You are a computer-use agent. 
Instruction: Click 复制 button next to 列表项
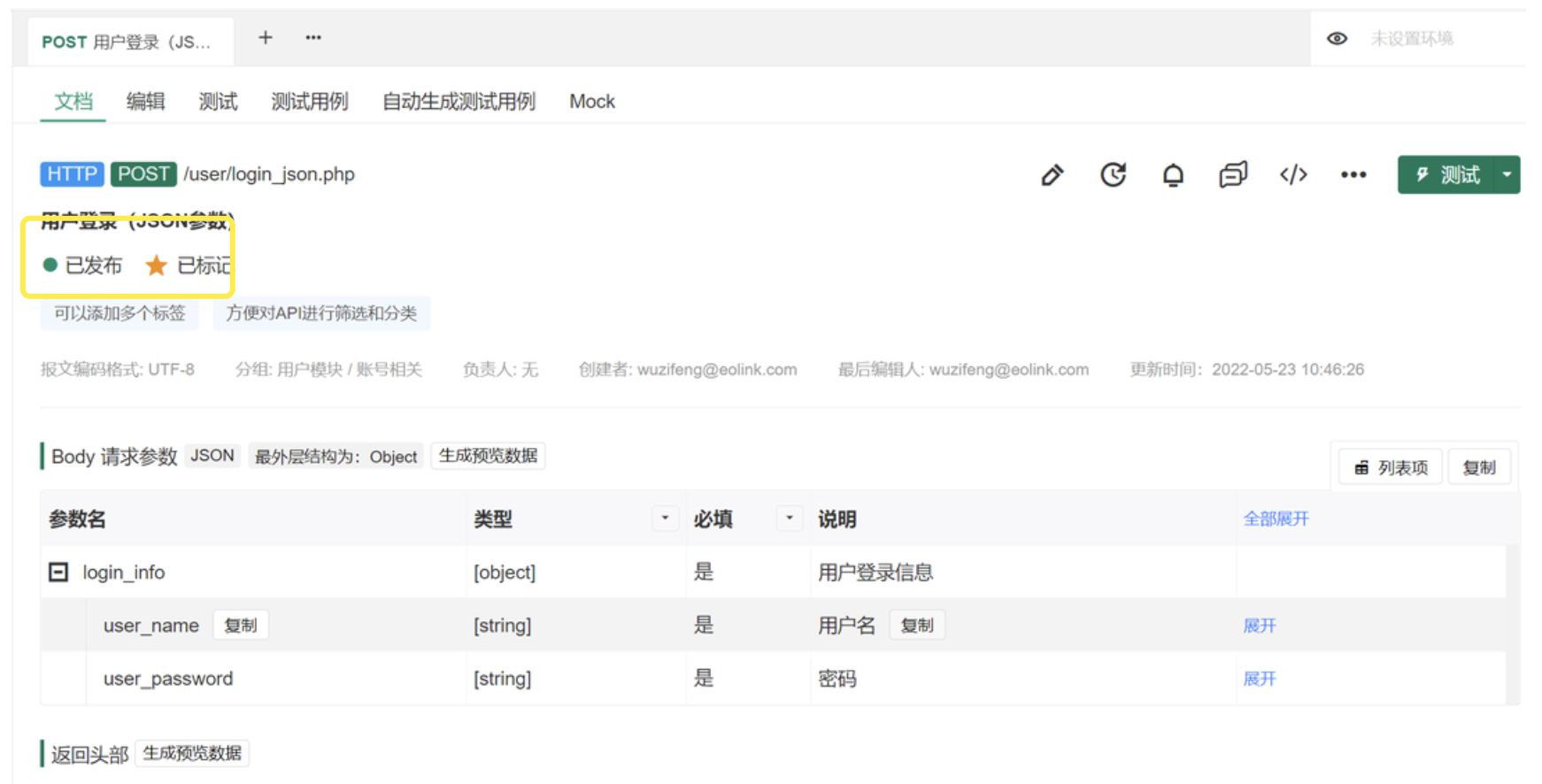click(1479, 467)
